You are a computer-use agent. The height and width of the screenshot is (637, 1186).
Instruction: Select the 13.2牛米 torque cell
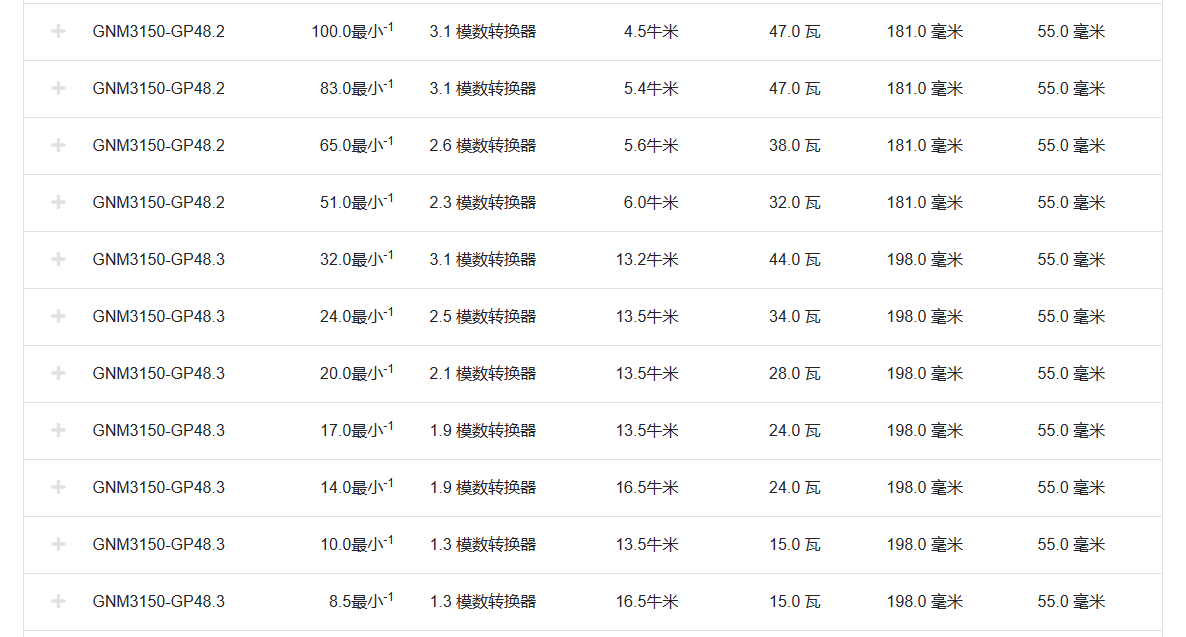(647, 259)
